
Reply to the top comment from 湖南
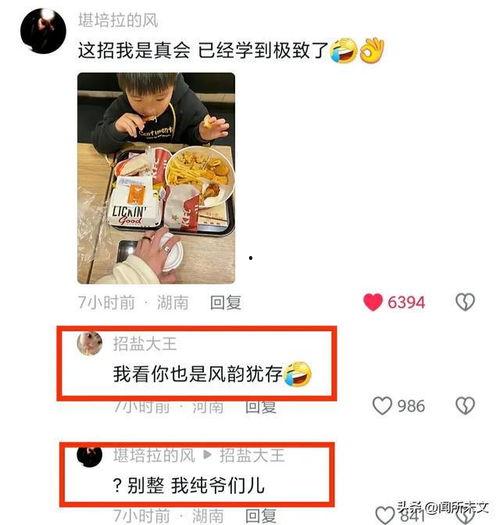[x=225, y=302]
